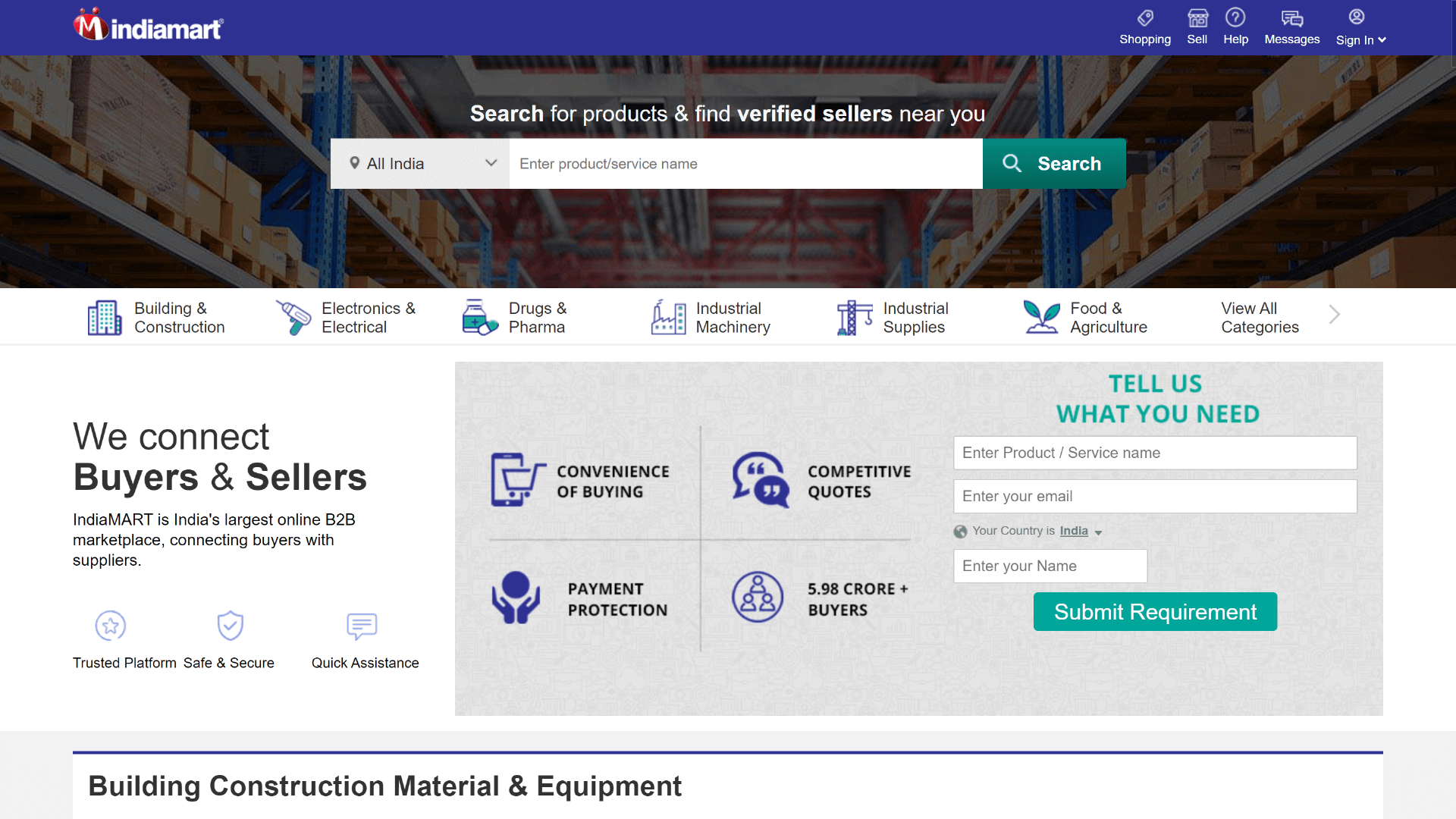Open the Help question mark icon

[x=1235, y=17]
